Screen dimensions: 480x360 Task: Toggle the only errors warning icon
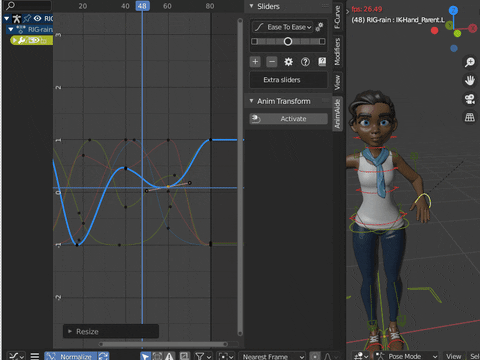(x=169, y=356)
